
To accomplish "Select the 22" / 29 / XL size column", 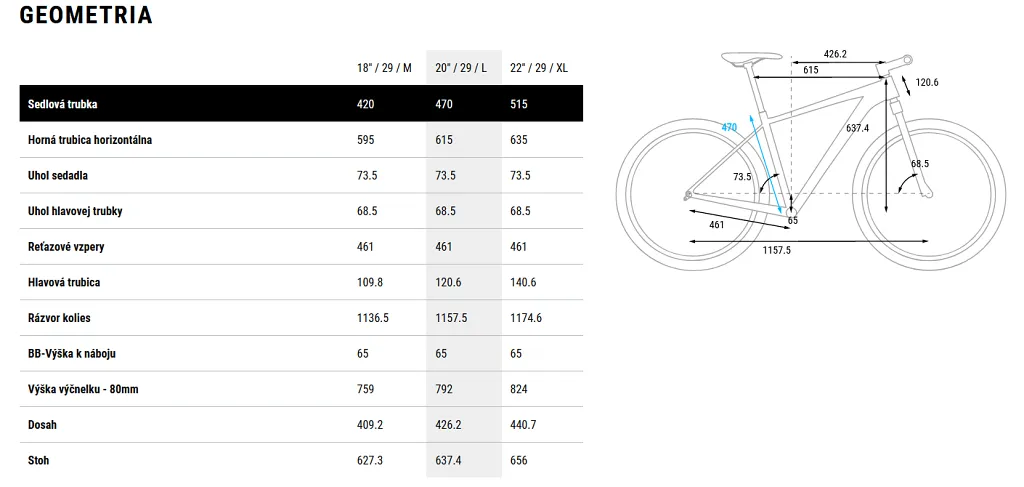I will [539, 68].
